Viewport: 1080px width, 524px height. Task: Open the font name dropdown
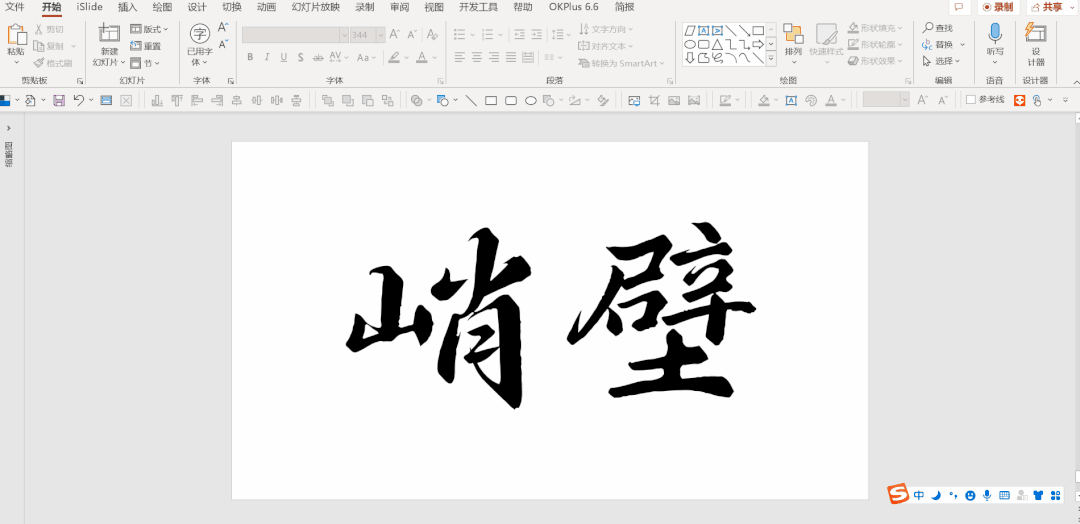[x=344, y=34]
